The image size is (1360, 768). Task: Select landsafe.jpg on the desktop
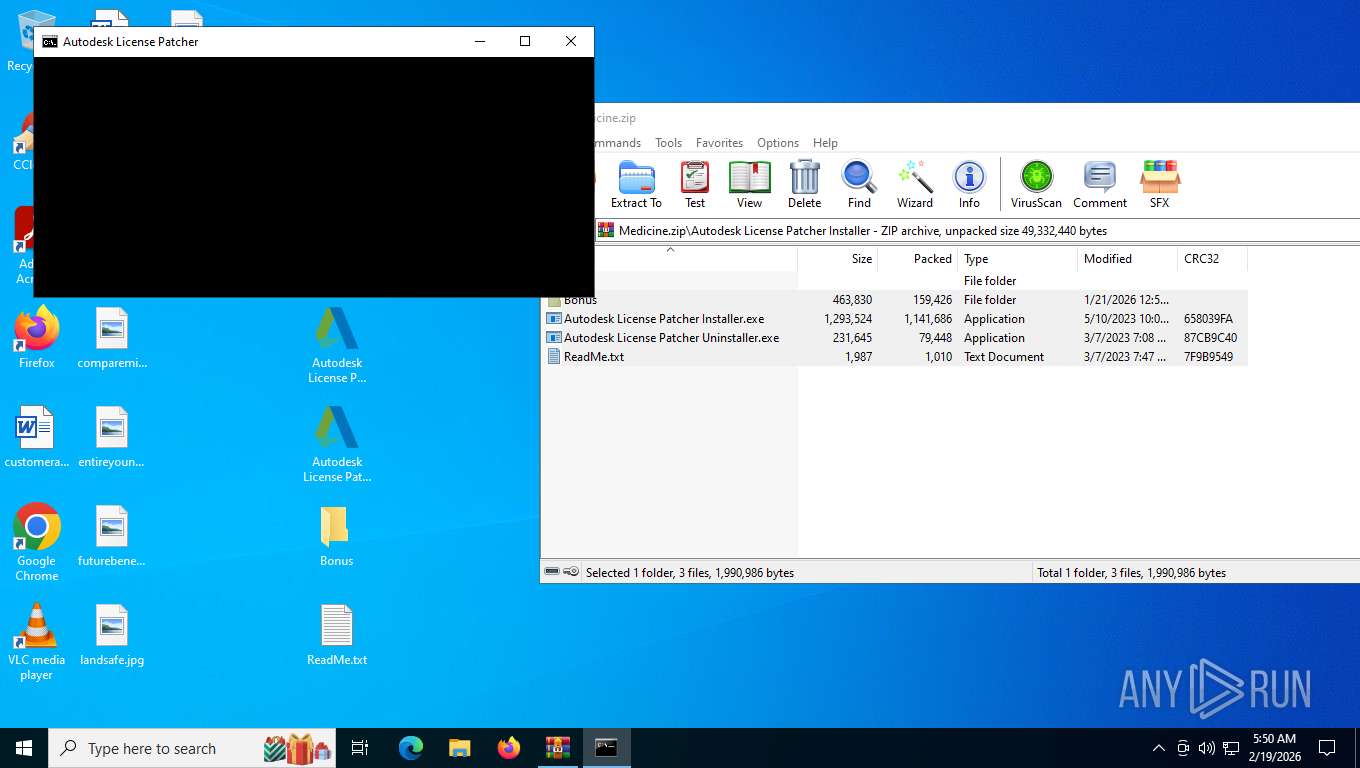(x=112, y=635)
